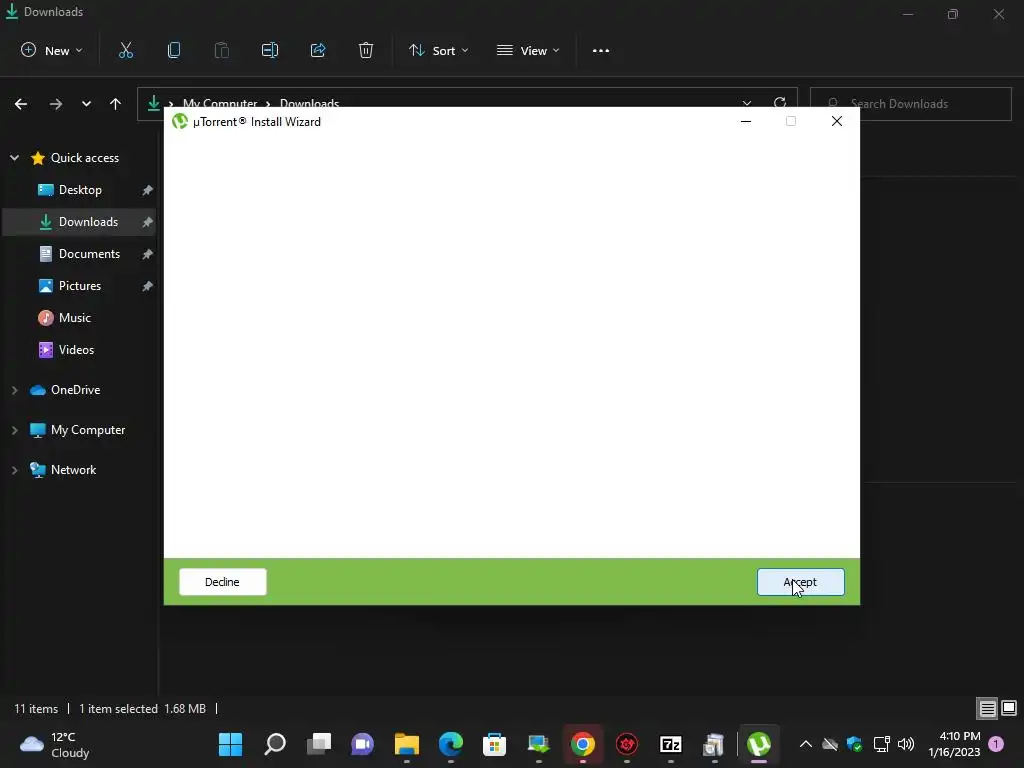Go forward using the right arrow
Screen dimensions: 1024x768
[x=56, y=104]
